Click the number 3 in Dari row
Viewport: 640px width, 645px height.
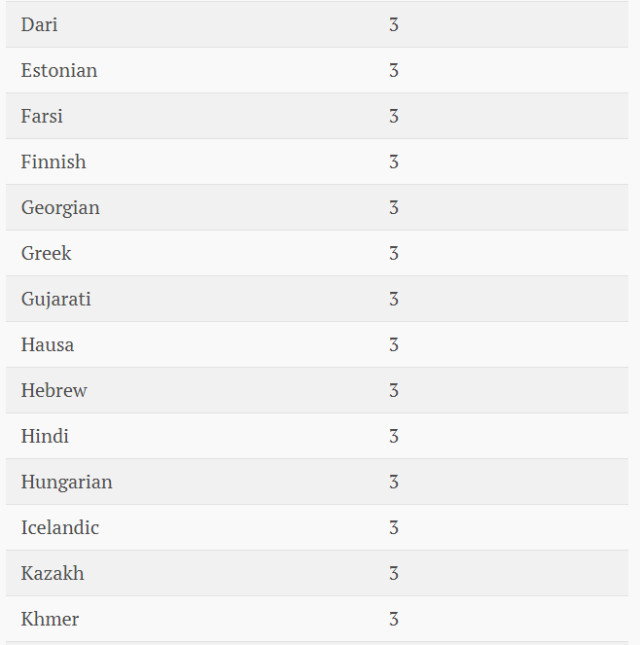[x=394, y=25]
